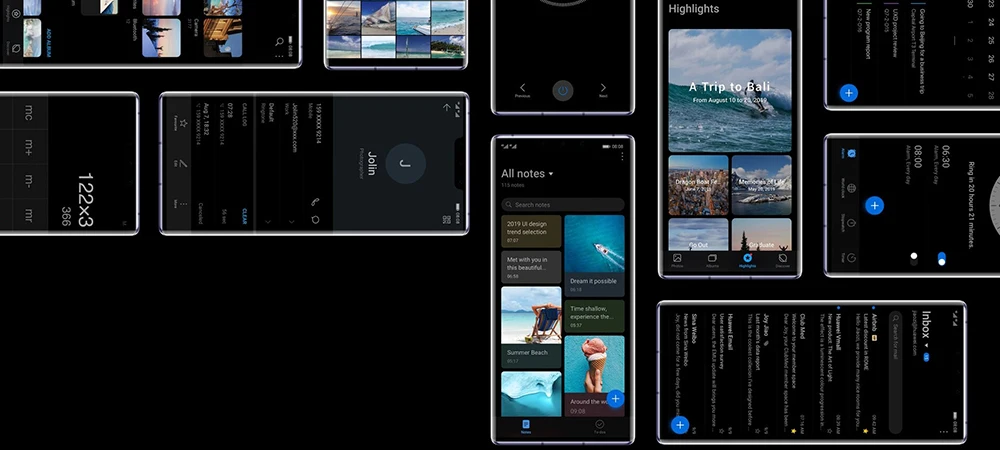Switch to Albums tab in Gallery

click(712, 261)
